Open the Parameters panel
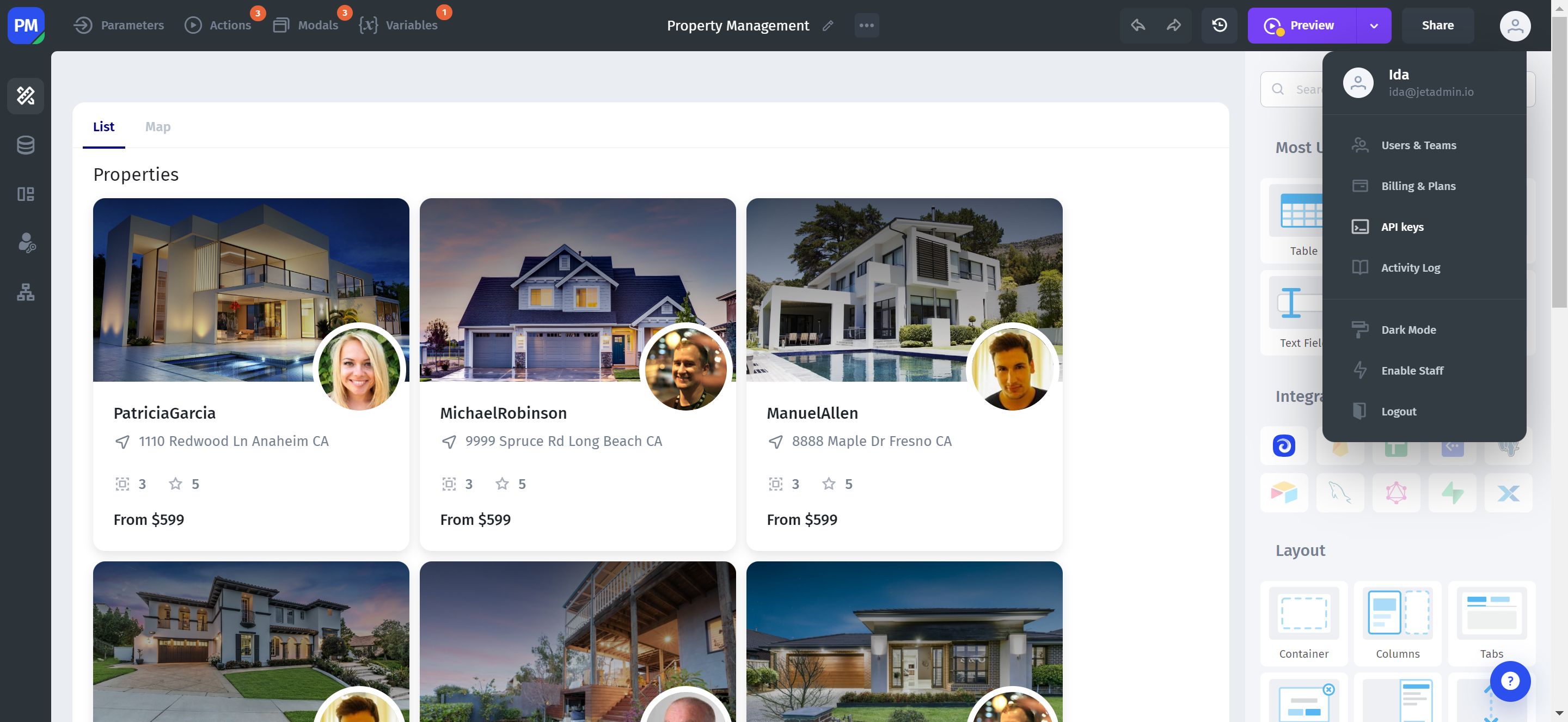Screen dimensions: 1568x722 click(119, 25)
